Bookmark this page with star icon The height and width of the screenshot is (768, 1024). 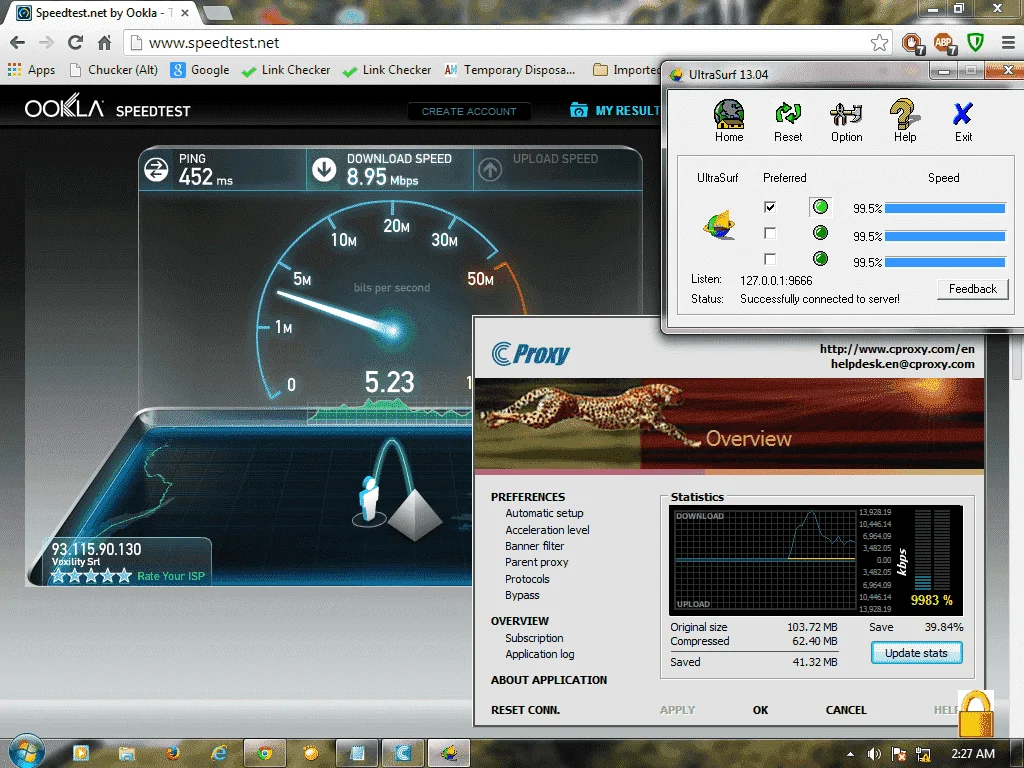(x=879, y=42)
